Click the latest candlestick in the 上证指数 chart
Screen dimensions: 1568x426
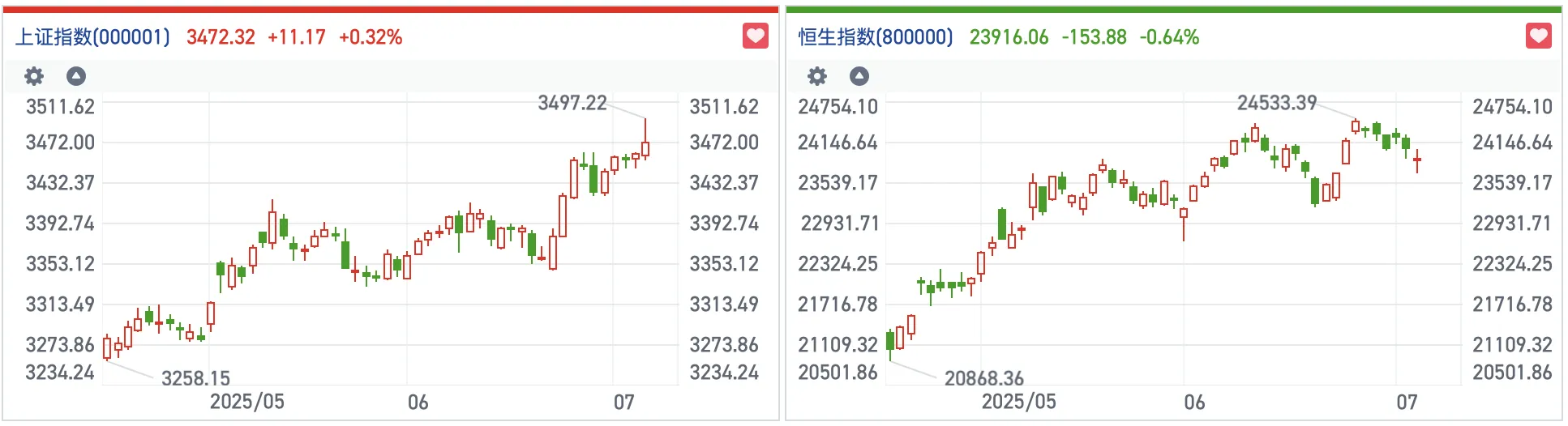click(645, 147)
